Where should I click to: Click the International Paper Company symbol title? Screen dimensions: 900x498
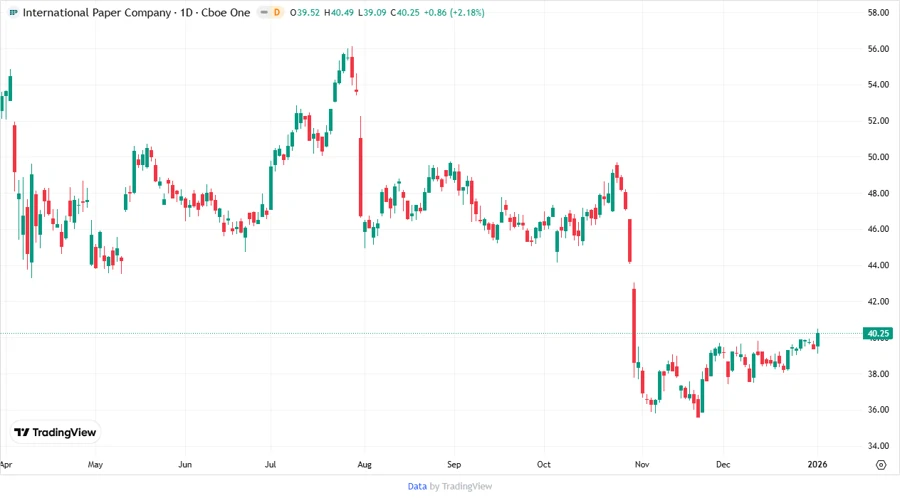tap(97, 13)
